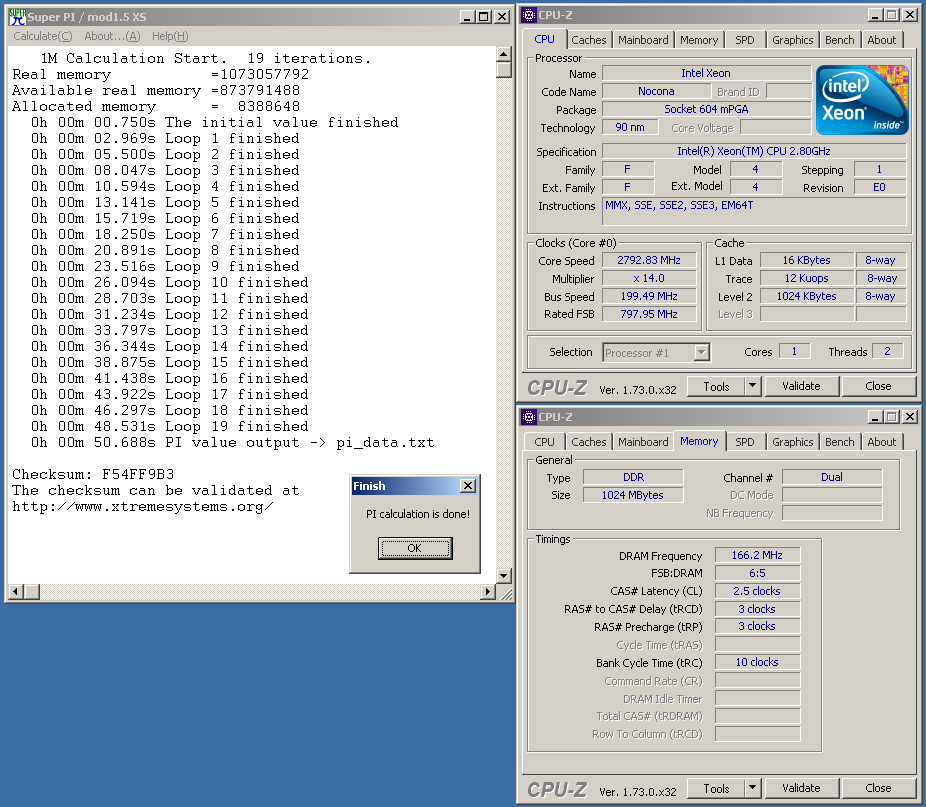
Task: Click the Code Name value Nocona
Action: click(x=656, y=92)
